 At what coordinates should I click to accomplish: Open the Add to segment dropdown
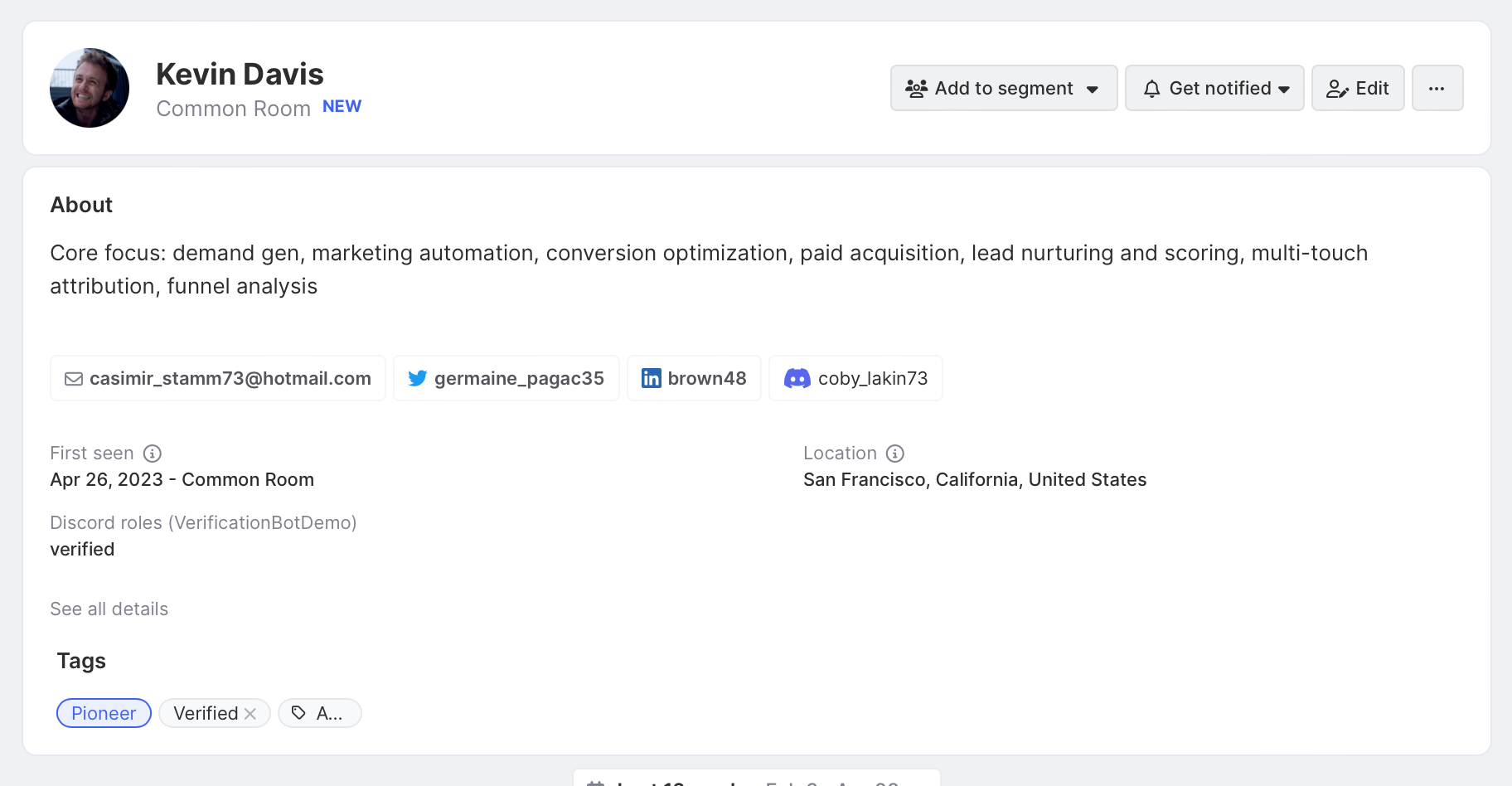[x=1003, y=88]
